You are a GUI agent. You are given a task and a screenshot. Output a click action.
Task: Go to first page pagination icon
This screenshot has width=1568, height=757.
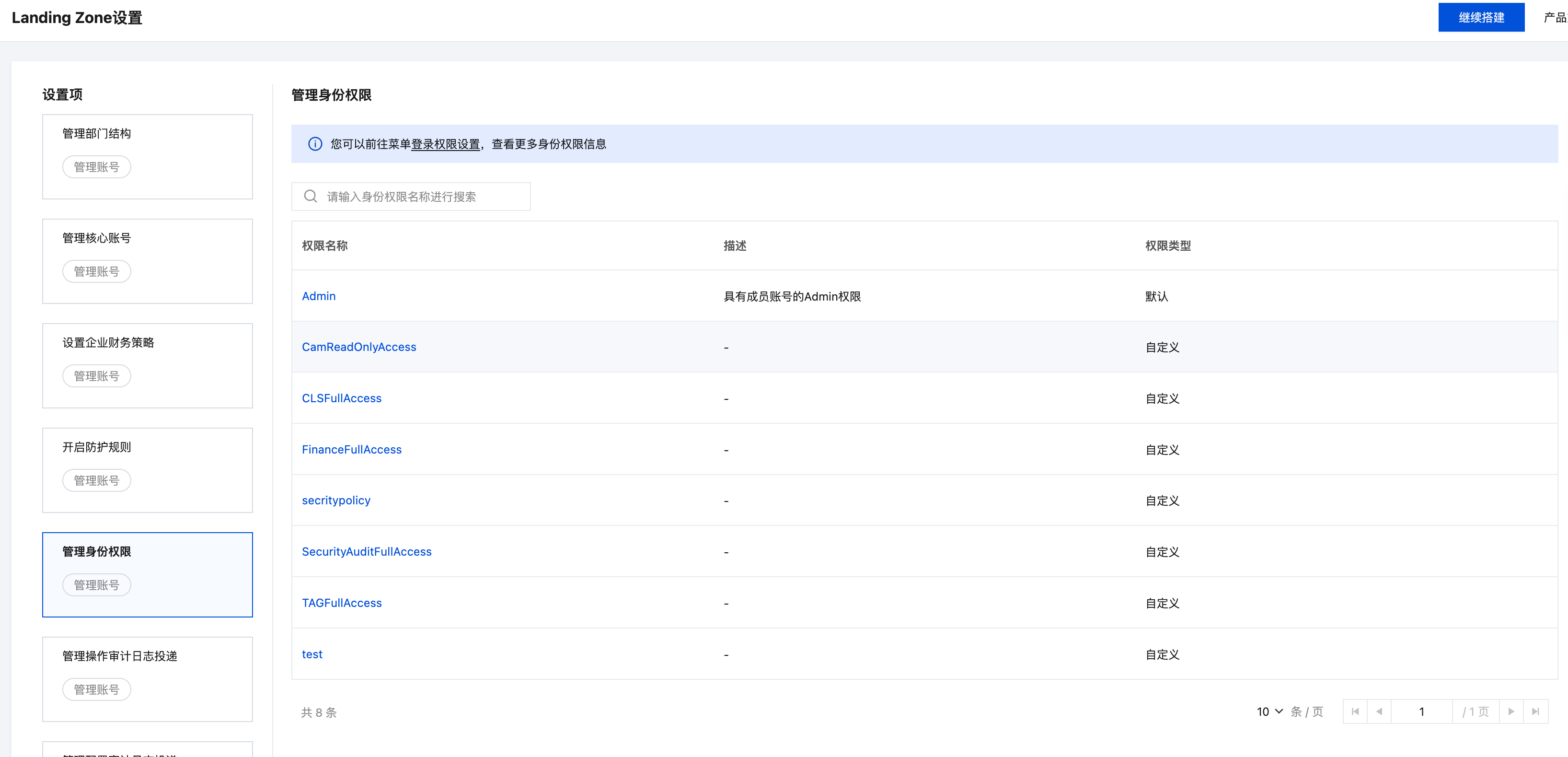click(x=1355, y=711)
